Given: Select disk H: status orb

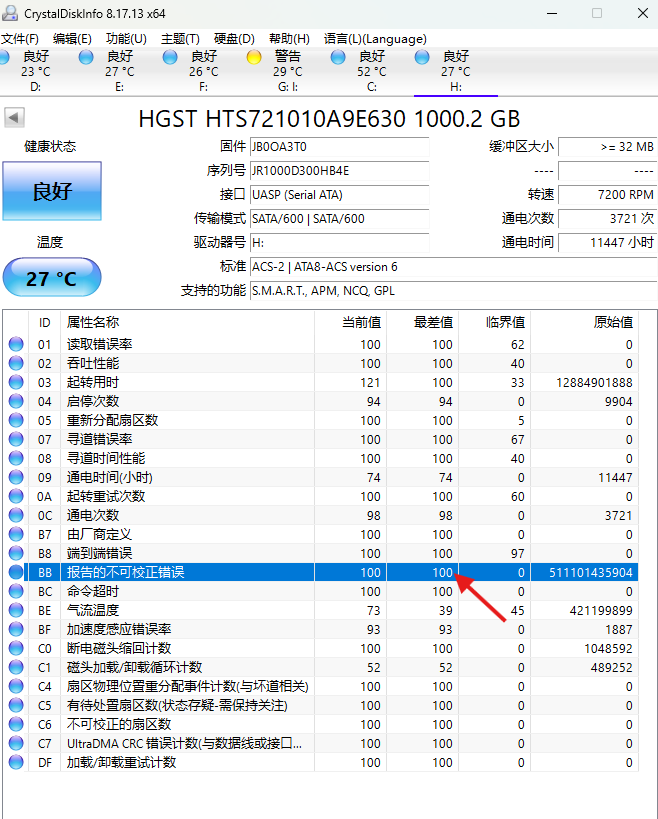Looking at the screenshot, I should pyautogui.click(x=422, y=57).
